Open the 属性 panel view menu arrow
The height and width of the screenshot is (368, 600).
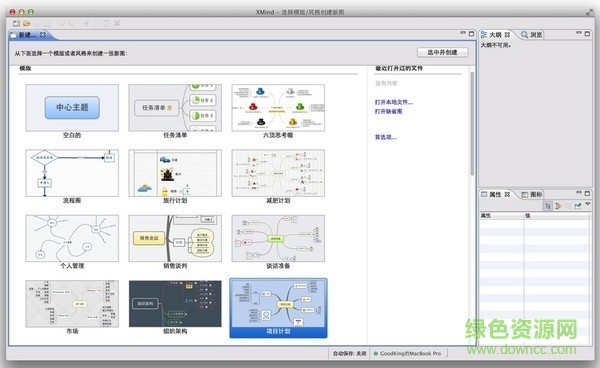[588, 204]
